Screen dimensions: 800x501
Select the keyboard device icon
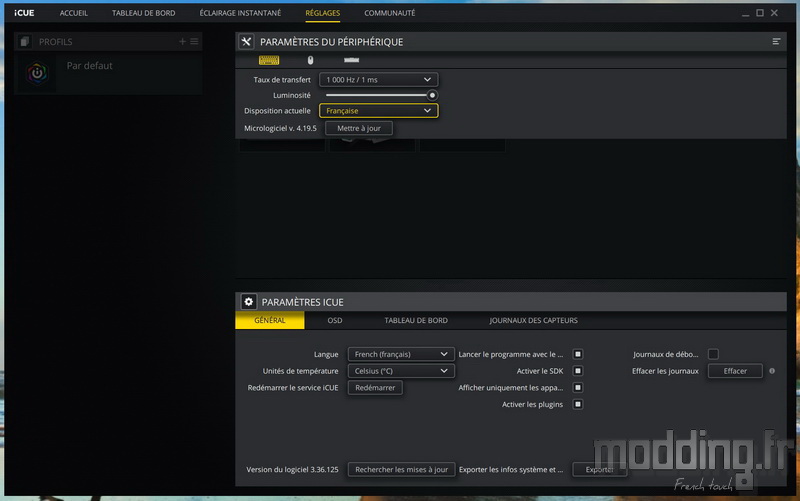click(269, 60)
